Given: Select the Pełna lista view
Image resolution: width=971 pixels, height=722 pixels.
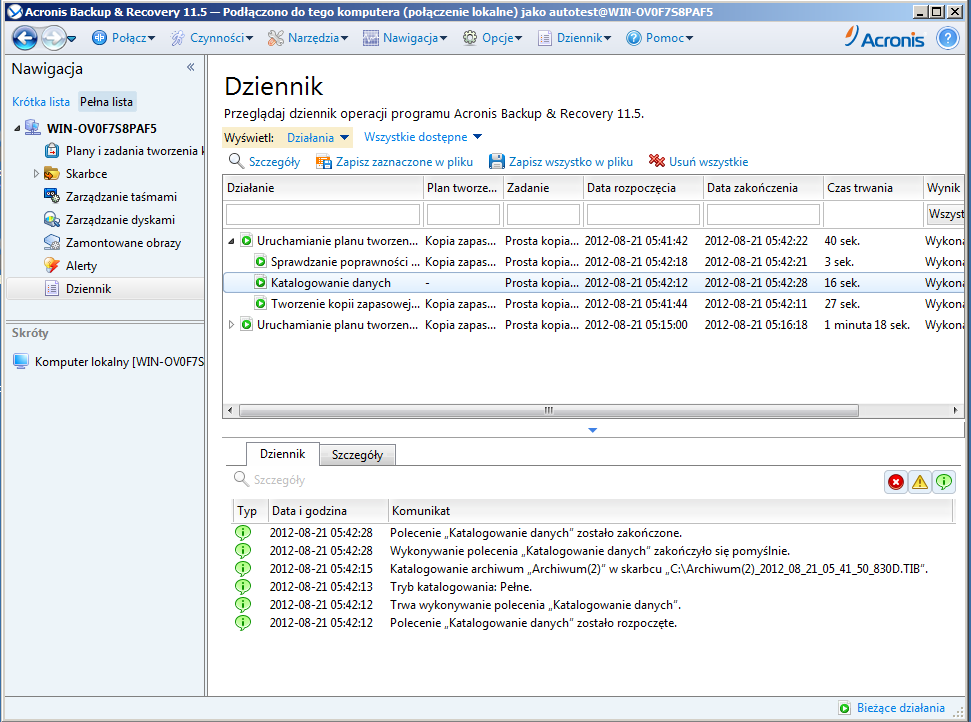Looking at the screenshot, I should pos(107,102).
